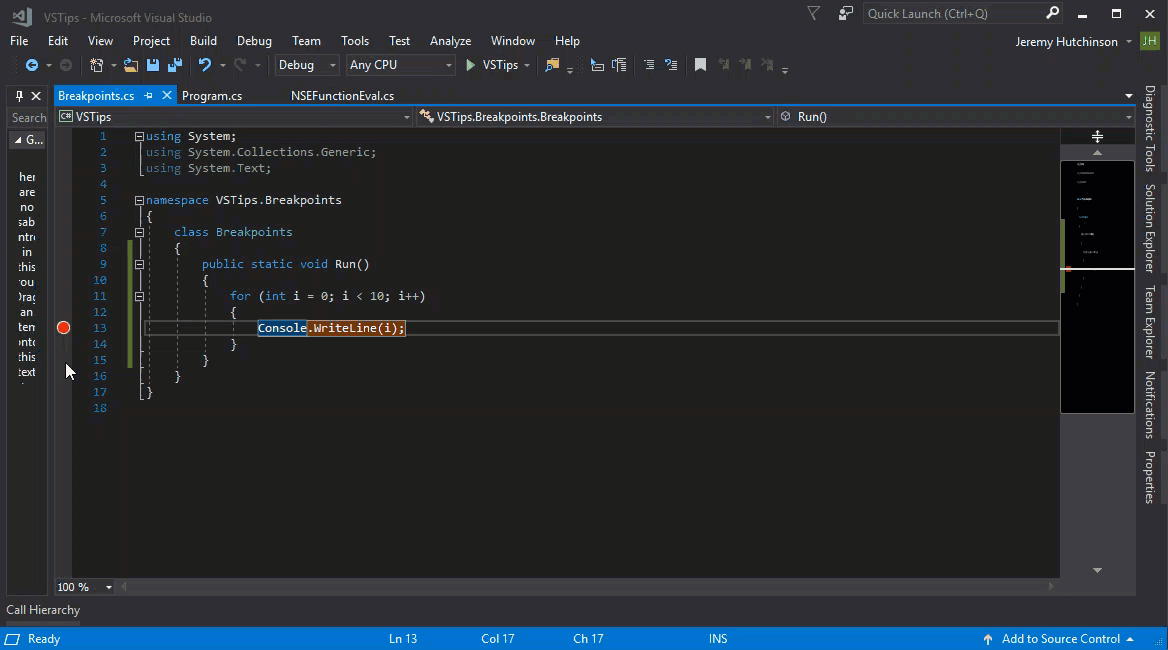Click the Navigate Backward arrow icon
This screenshot has width=1168, height=650.
point(30,63)
